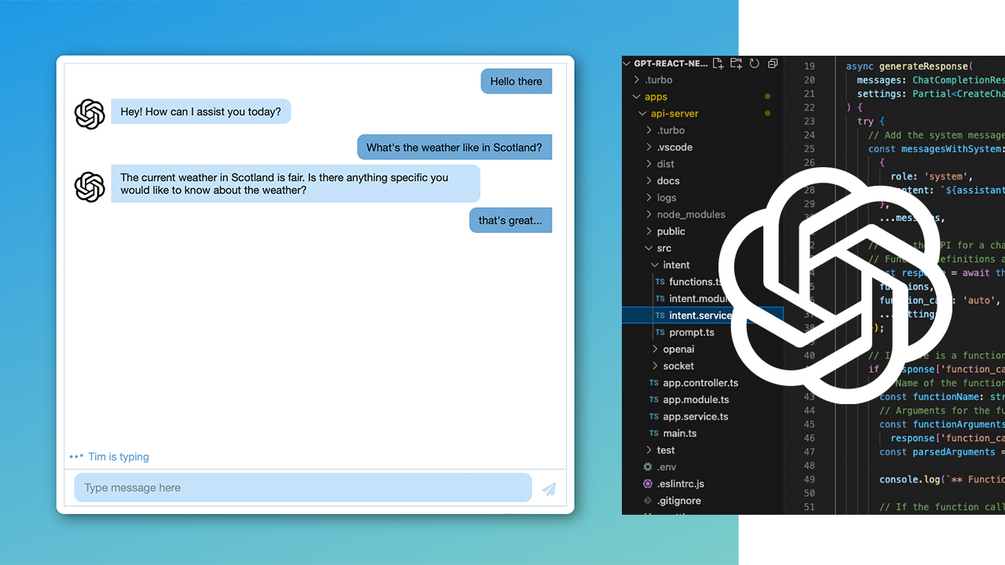Viewport: 1005px width, 565px height.
Task: Click the 'const messagesWithSystem' code line
Action: coord(936,149)
